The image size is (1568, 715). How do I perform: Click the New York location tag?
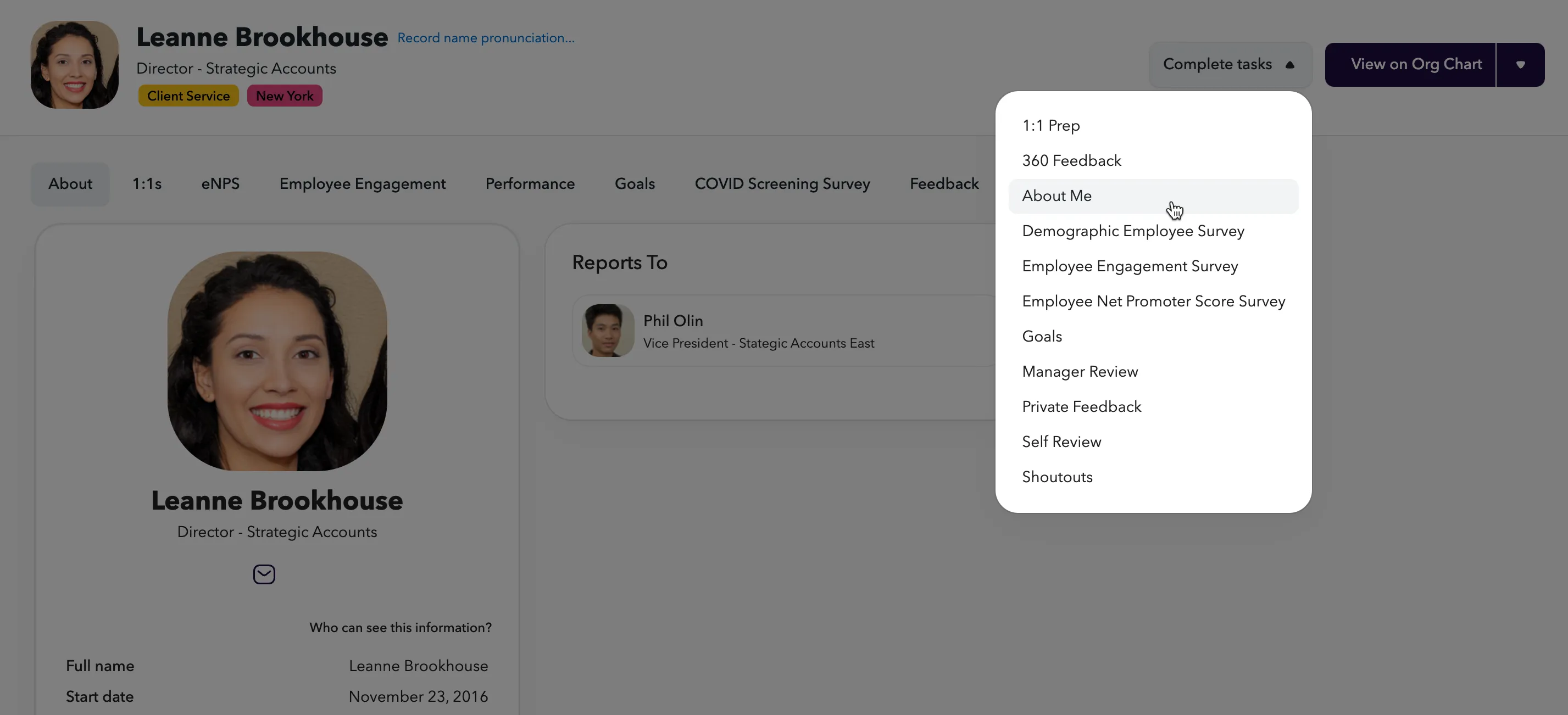click(x=284, y=96)
